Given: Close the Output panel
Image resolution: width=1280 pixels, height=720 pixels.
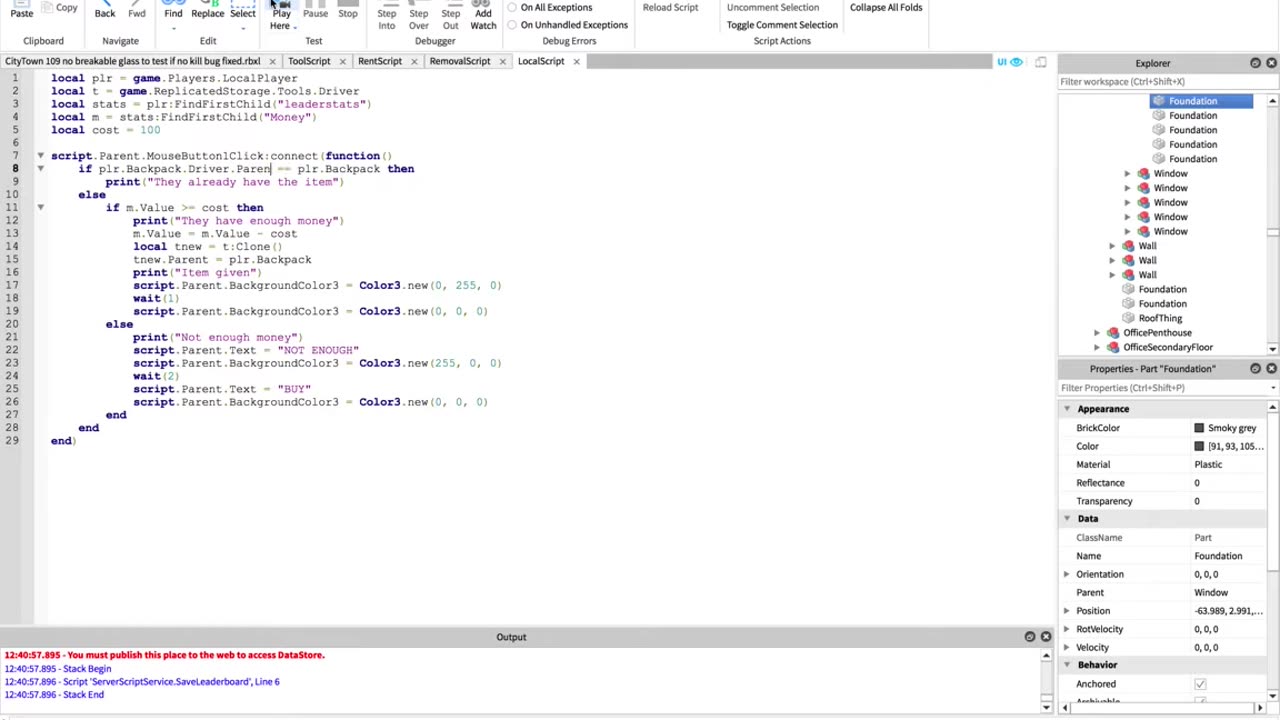Looking at the screenshot, I should pos(1045,636).
